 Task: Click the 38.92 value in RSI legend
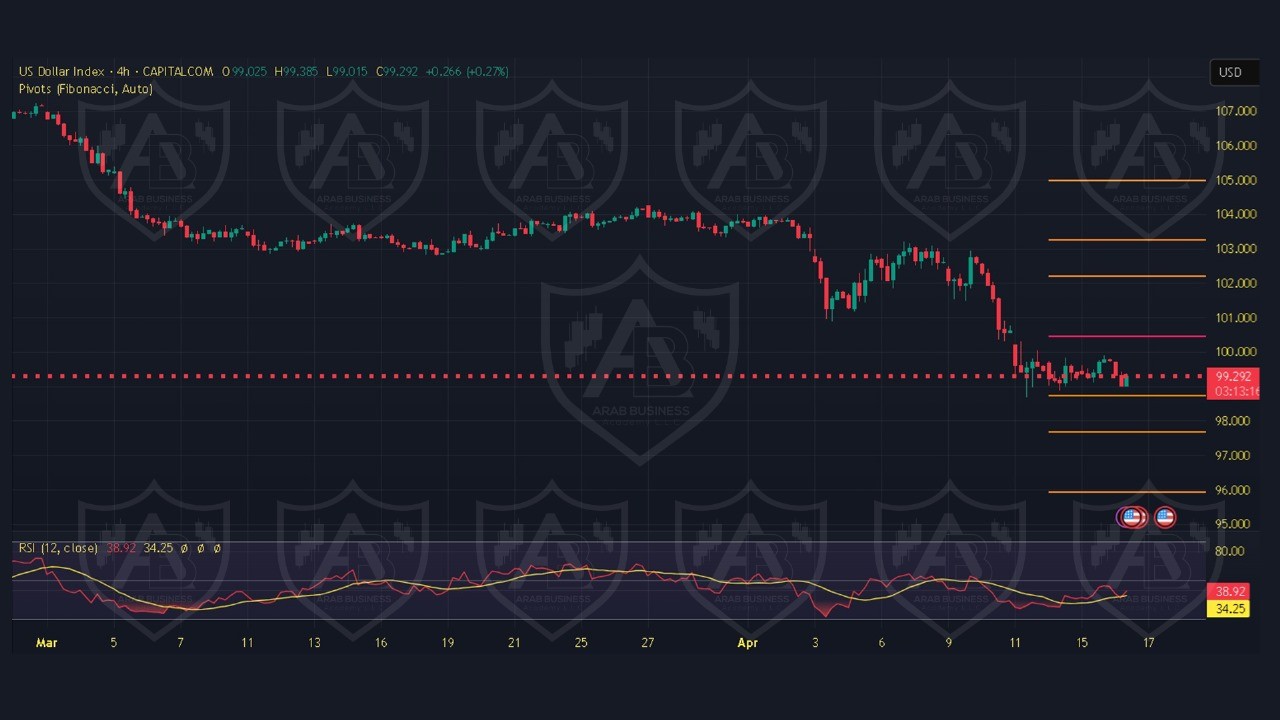[122, 548]
